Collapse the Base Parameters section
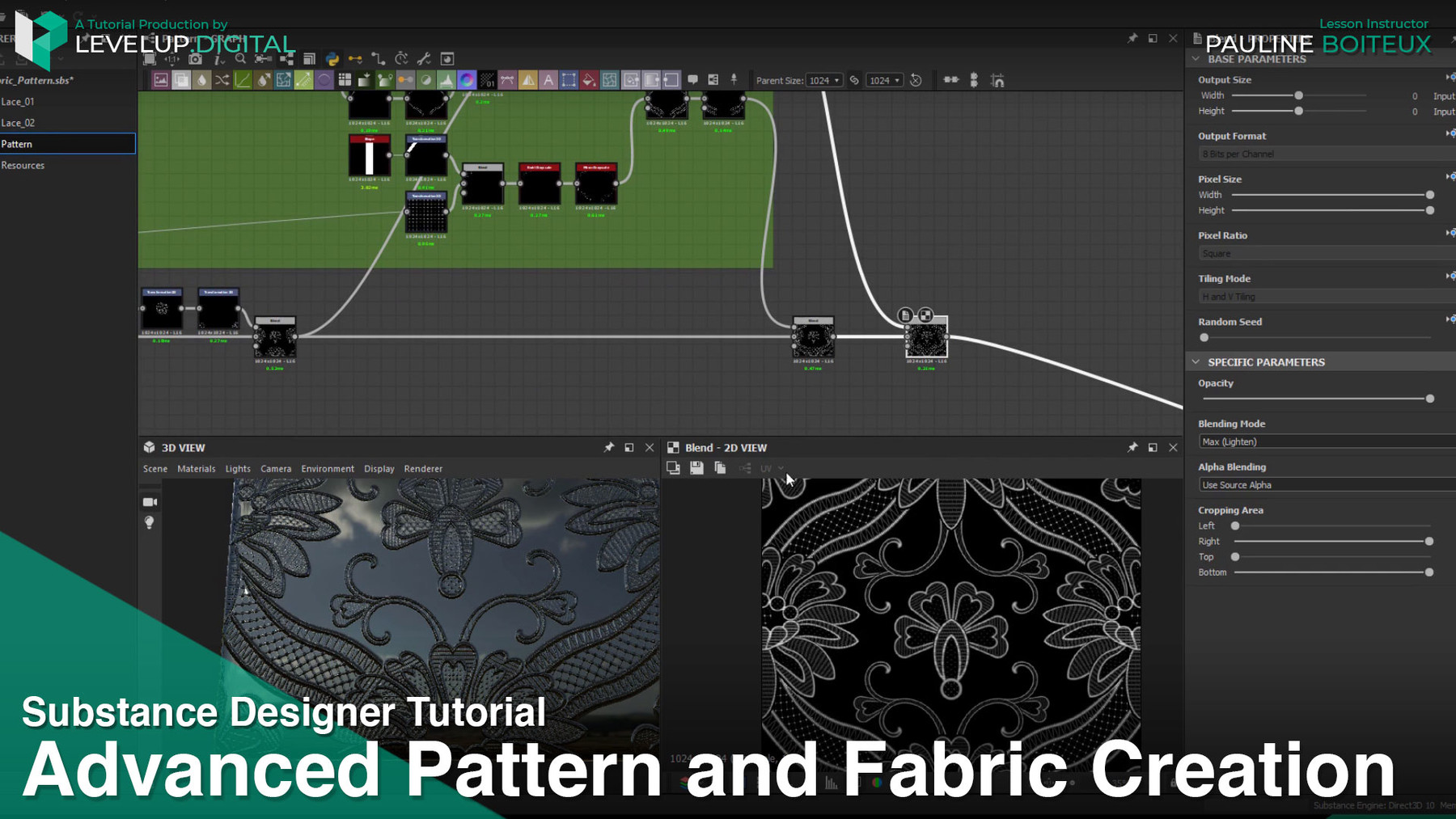The width and height of the screenshot is (1456, 819). 1196,58
